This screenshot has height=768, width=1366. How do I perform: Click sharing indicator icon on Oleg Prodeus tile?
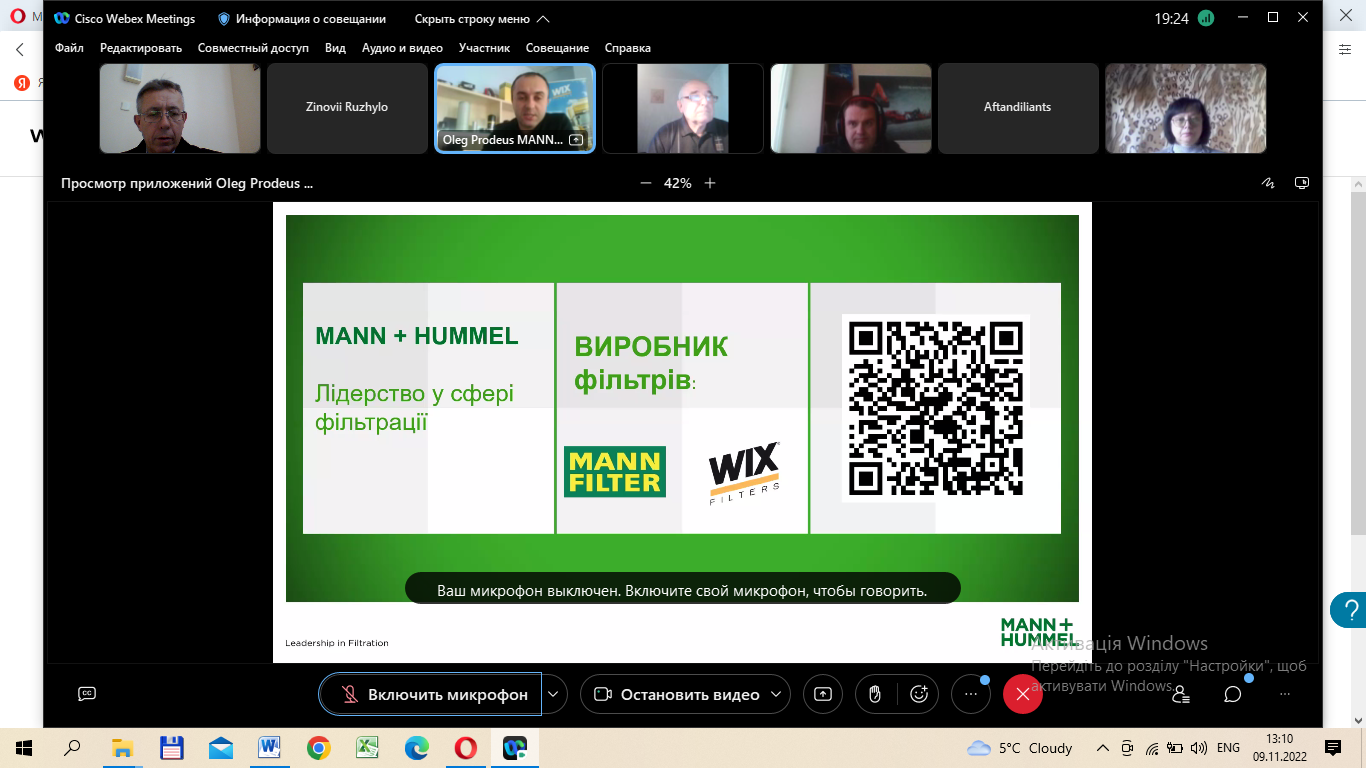click(576, 141)
